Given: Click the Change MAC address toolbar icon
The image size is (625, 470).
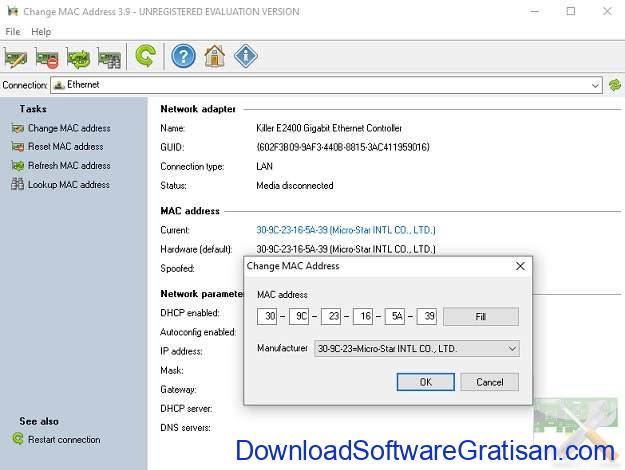Looking at the screenshot, I should pos(16,58).
